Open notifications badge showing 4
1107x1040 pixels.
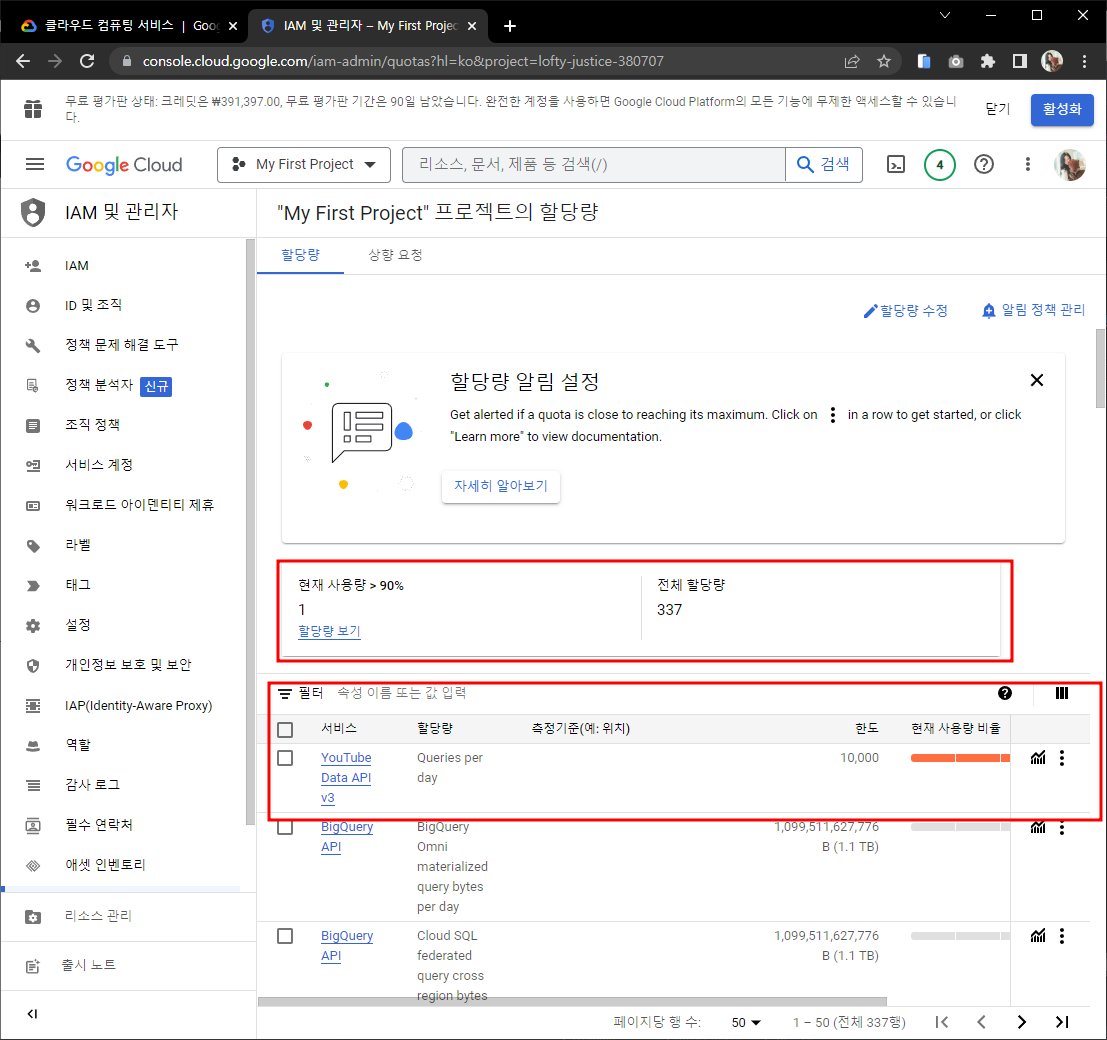[939, 165]
